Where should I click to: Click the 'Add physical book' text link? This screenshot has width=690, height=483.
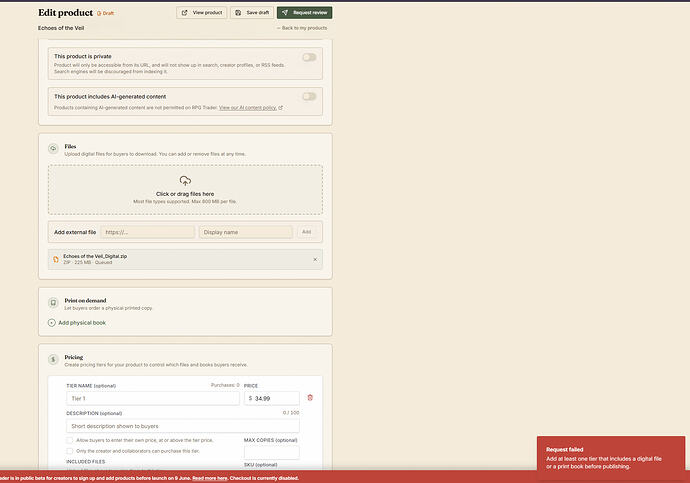click(82, 323)
